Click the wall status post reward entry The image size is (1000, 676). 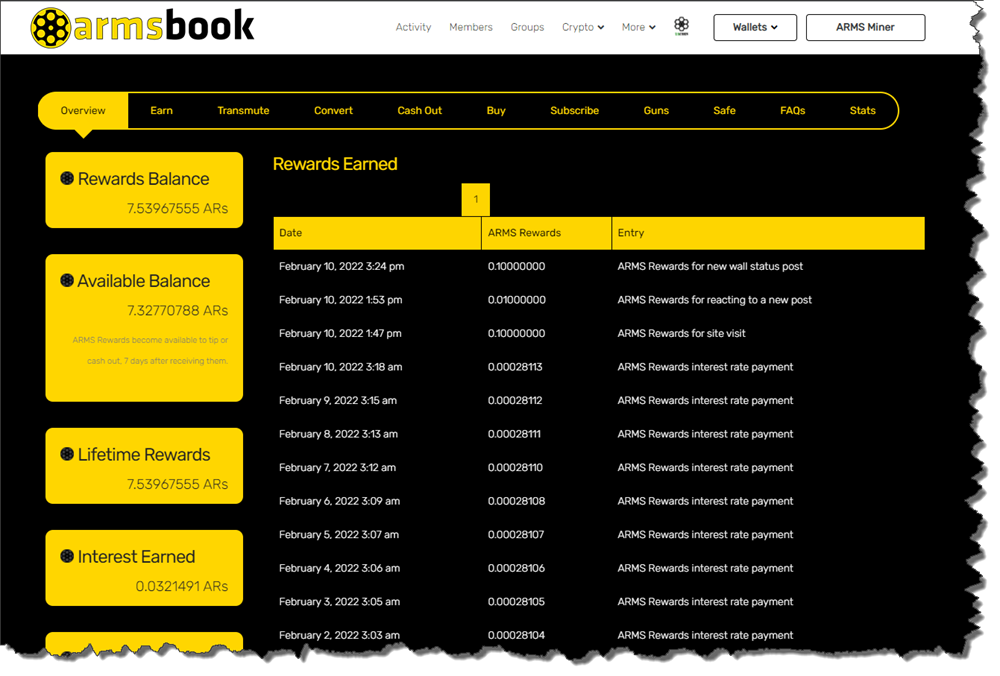tap(710, 267)
